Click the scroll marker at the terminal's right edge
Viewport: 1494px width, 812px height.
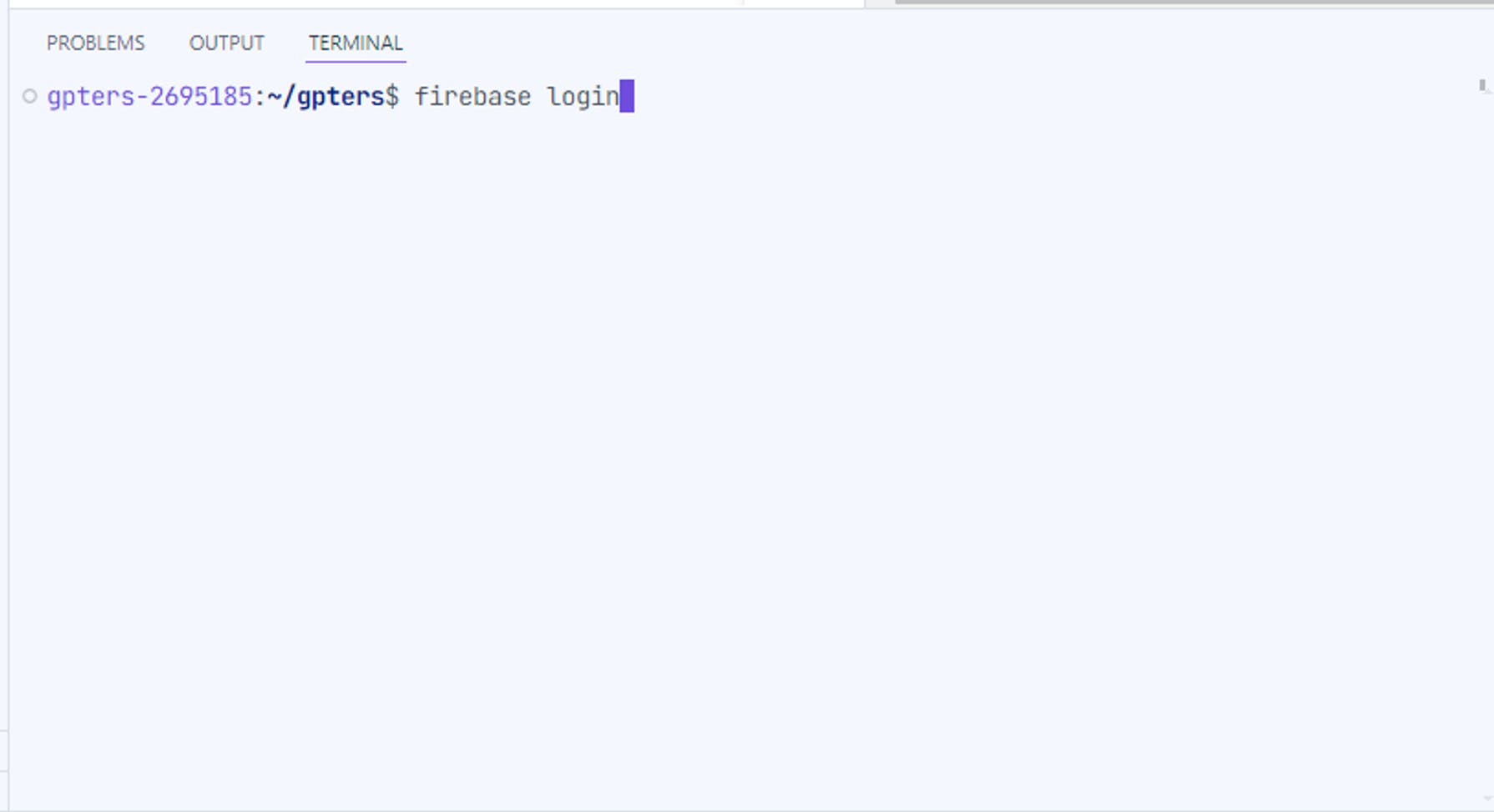click(1482, 85)
